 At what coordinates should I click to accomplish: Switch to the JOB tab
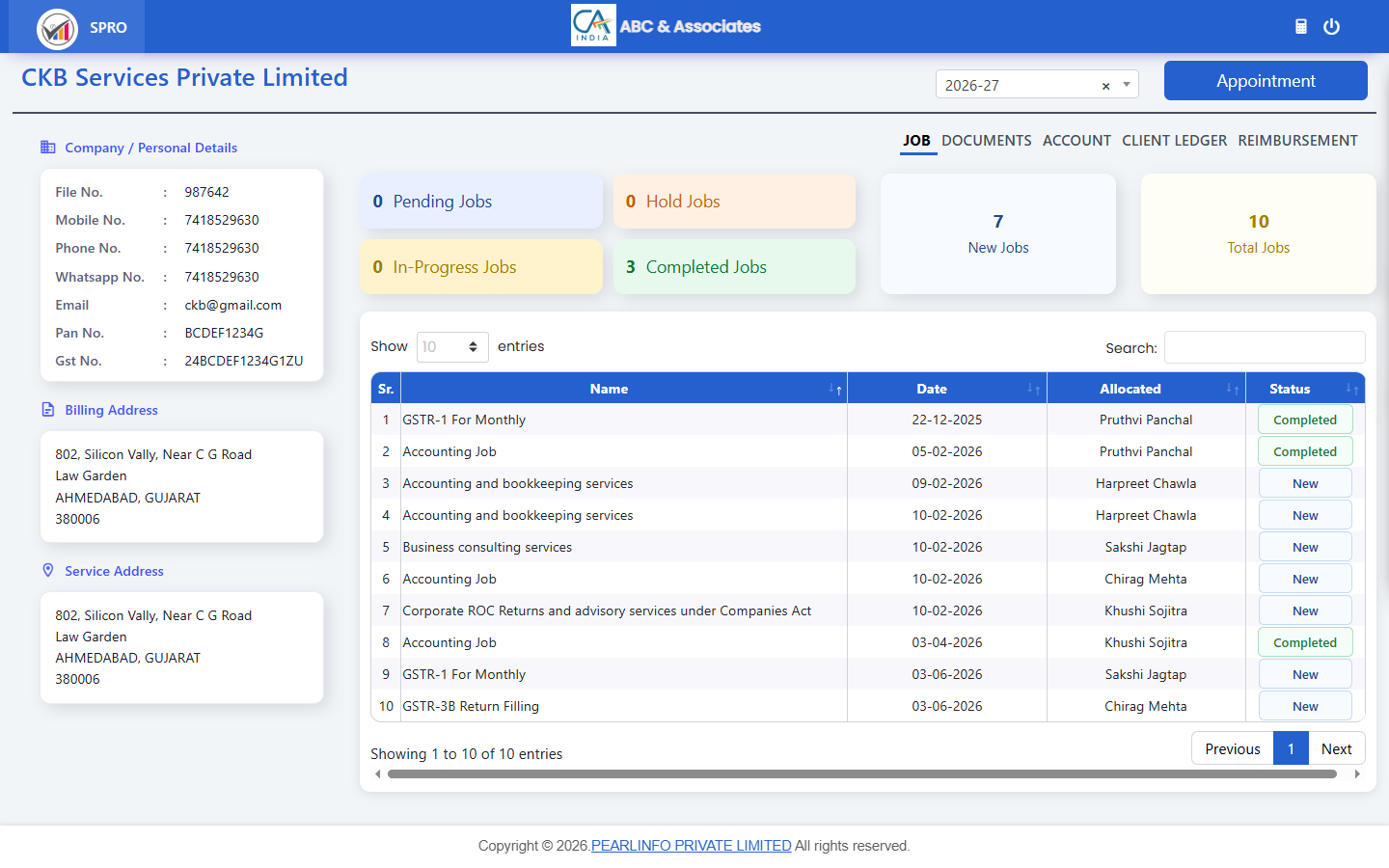(916, 141)
